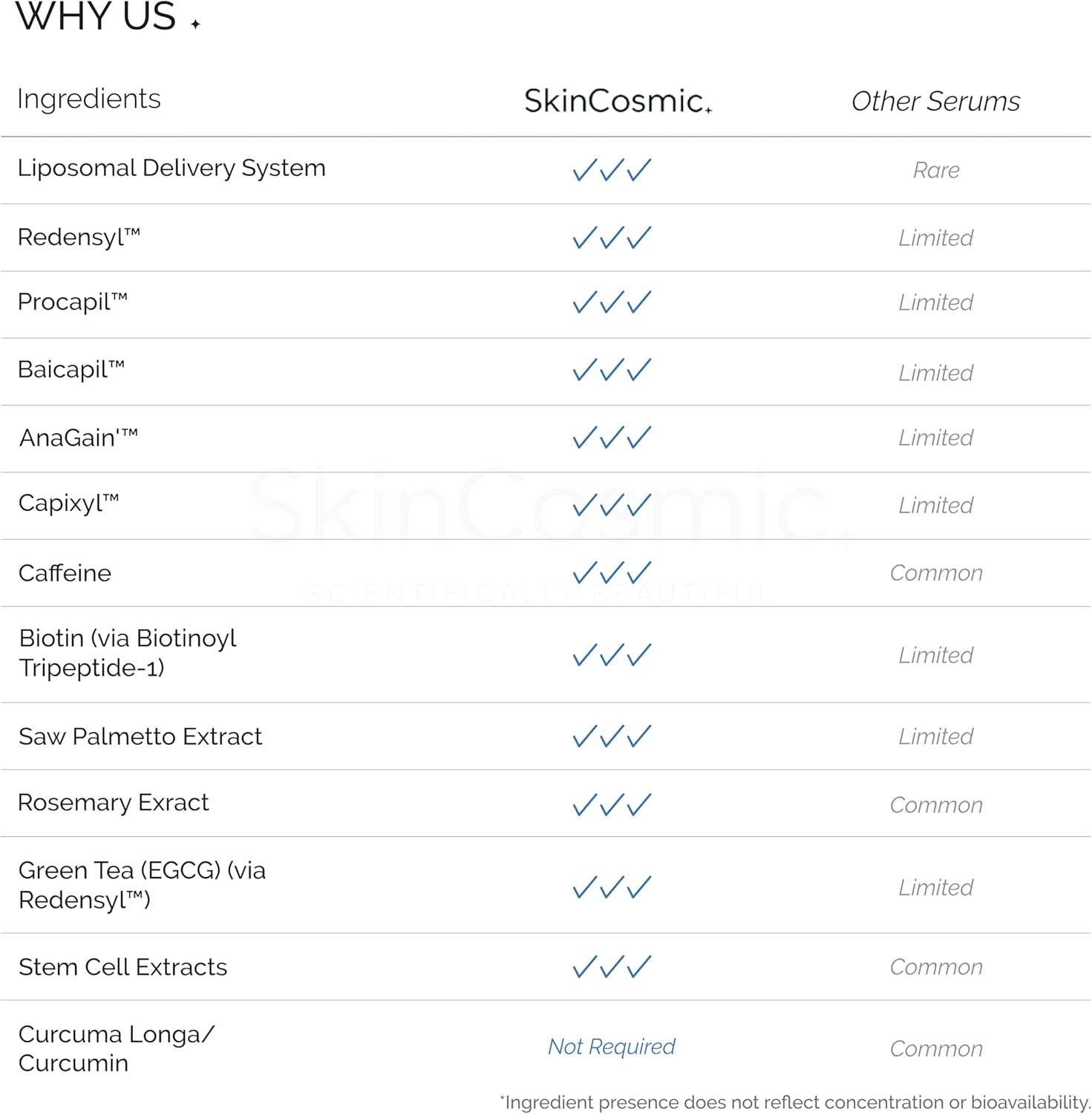Image resolution: width=1092 pixels, height=1114 pixels.
Task: Click the Biotin (via Biotinoyl Tripeptide-1) label
Action: click(x=128, y=653)
